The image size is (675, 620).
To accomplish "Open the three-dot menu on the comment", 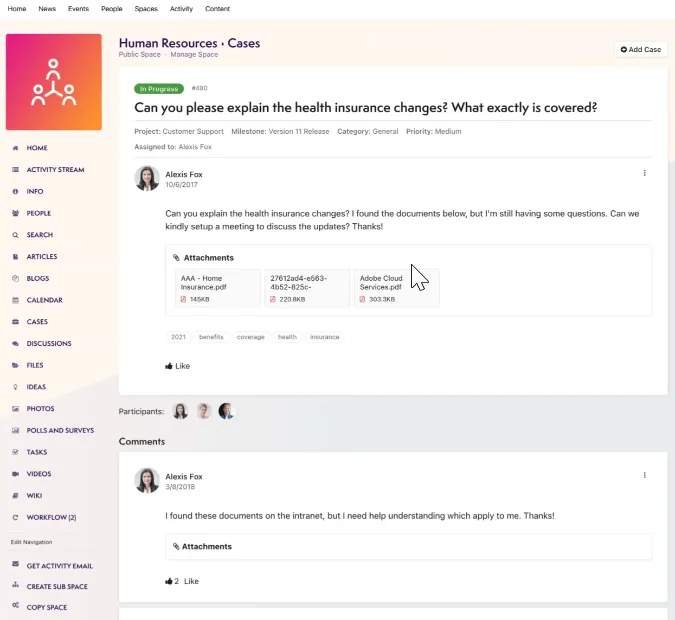I will (644, 475).
